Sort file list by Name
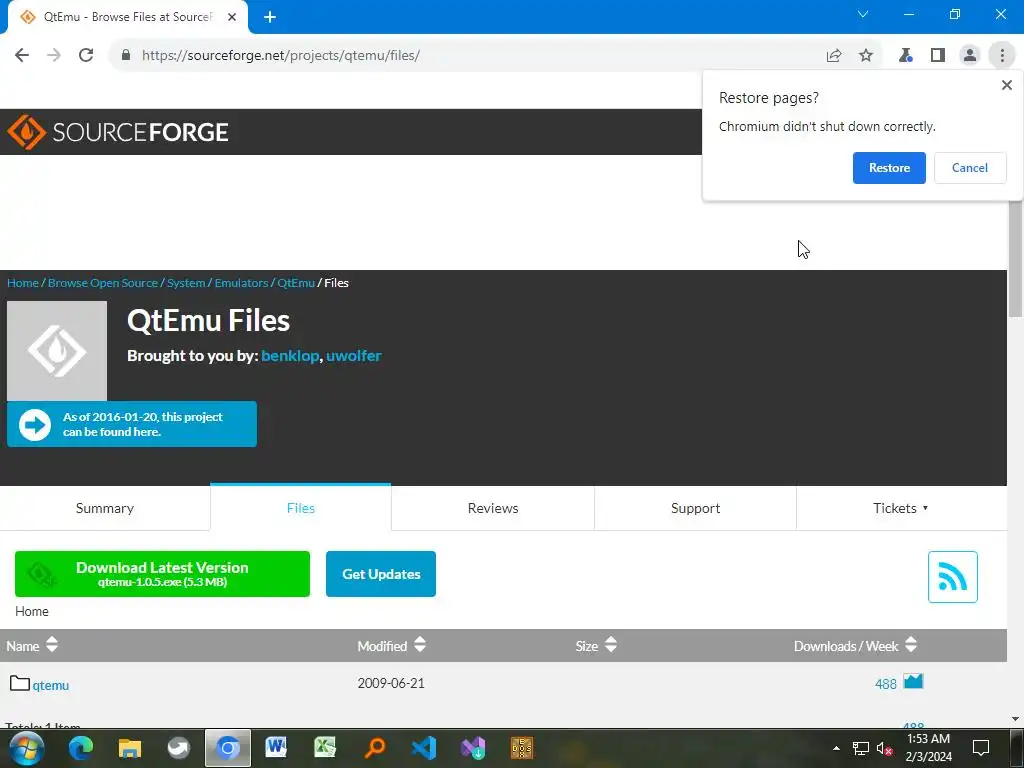 tap(32, 646)
